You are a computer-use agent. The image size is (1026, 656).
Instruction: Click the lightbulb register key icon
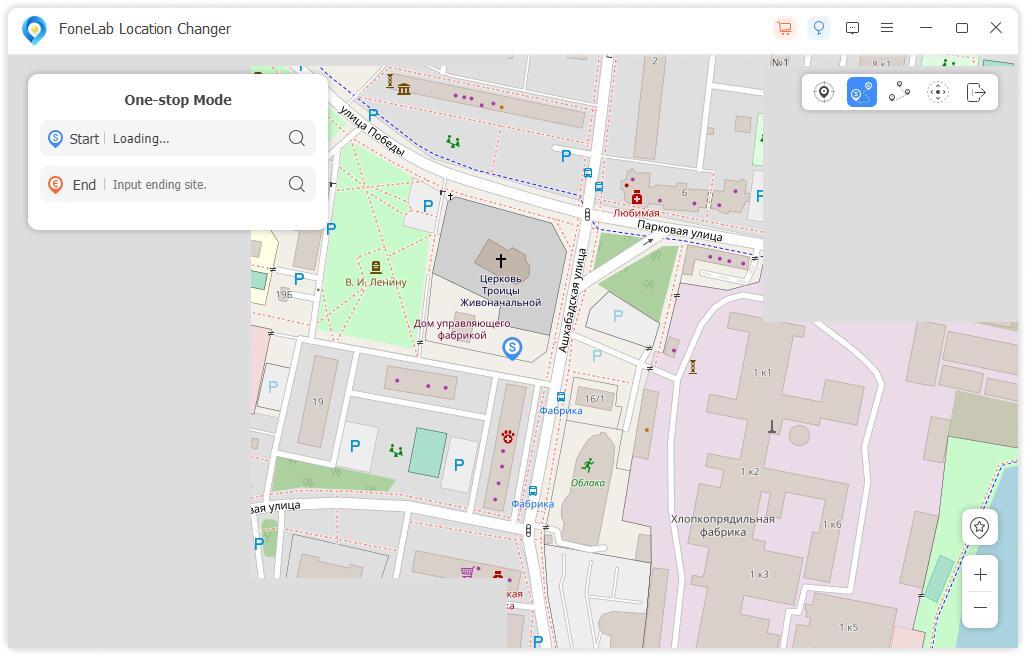coord(819,28)
